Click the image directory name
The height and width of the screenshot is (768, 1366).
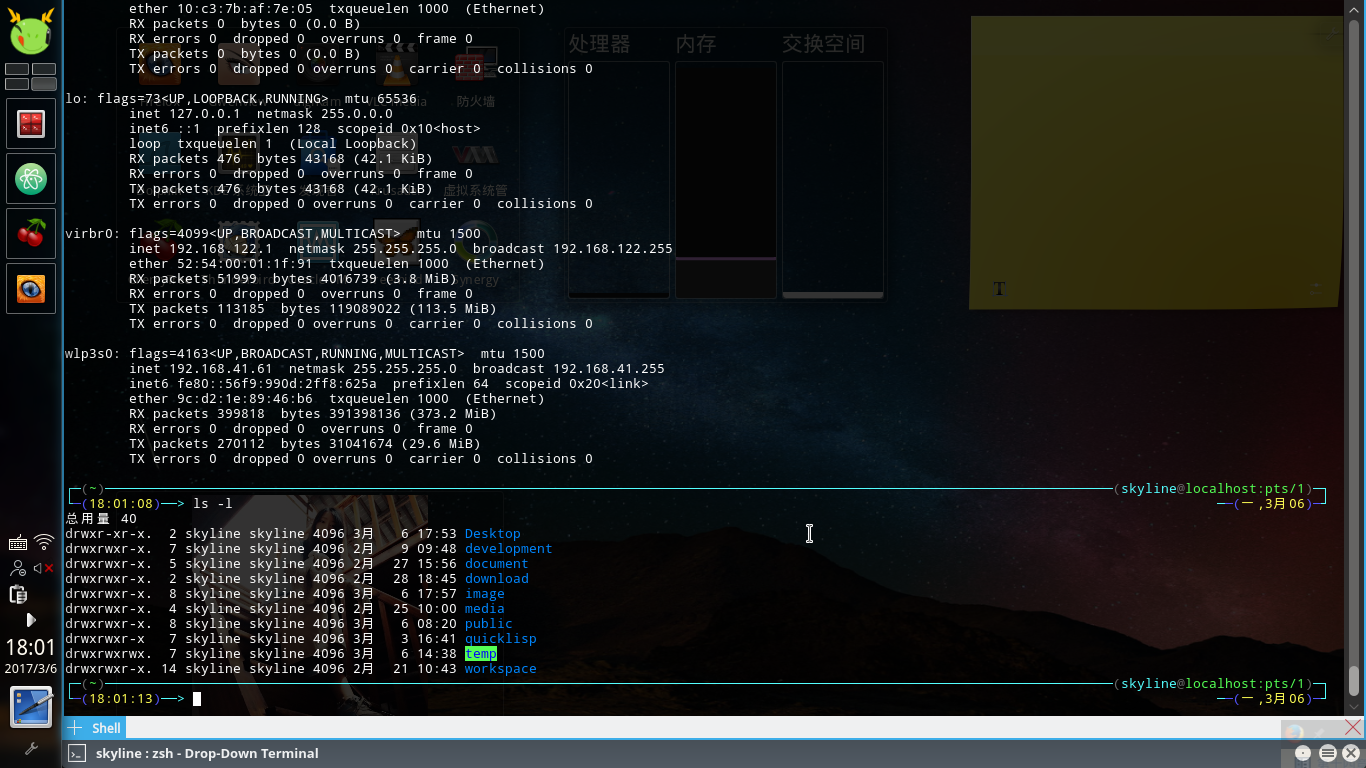(485, 594)
